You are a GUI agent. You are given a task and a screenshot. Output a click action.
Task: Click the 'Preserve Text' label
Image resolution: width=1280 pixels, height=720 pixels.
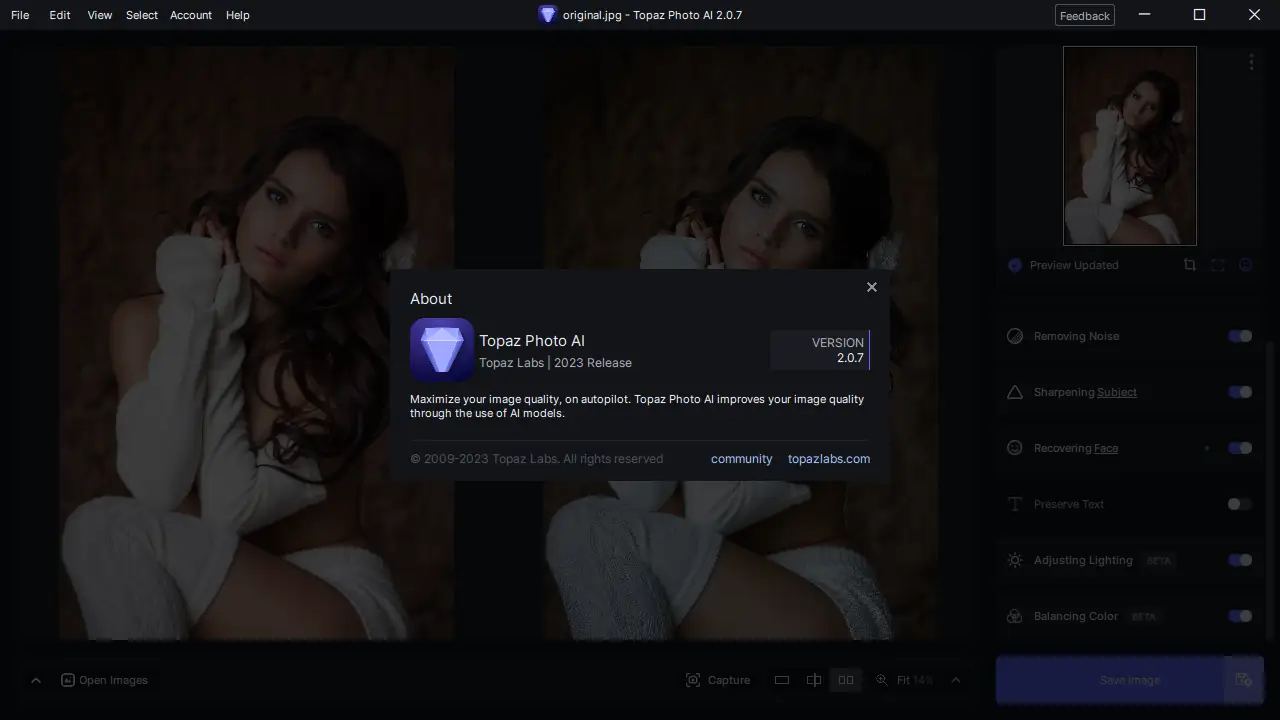coord(1069,504)
